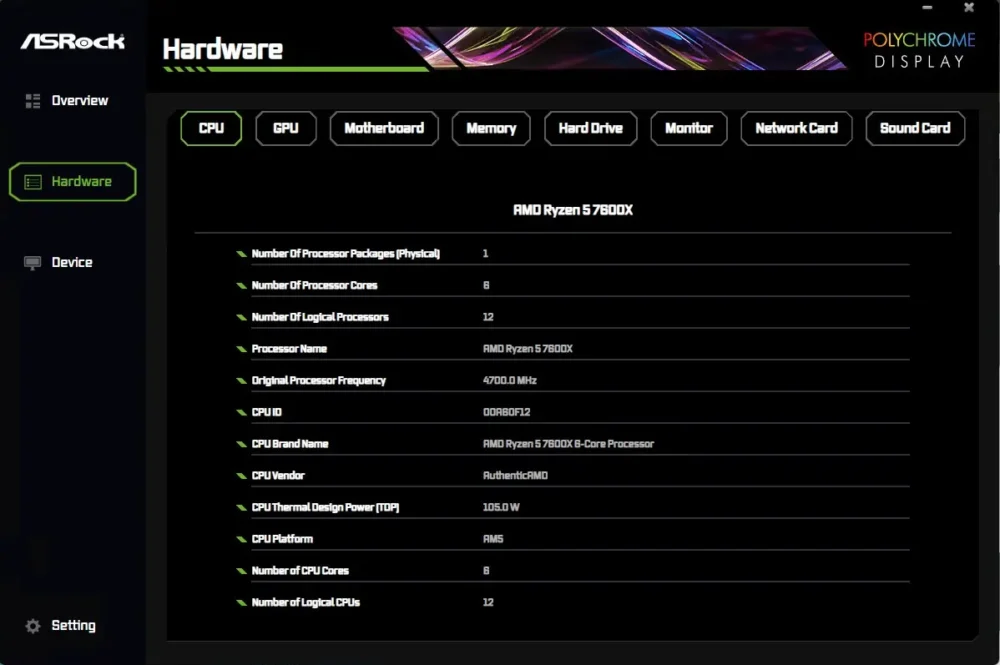Click the green arrow beside Original Processor Frequency

point(241,381)
